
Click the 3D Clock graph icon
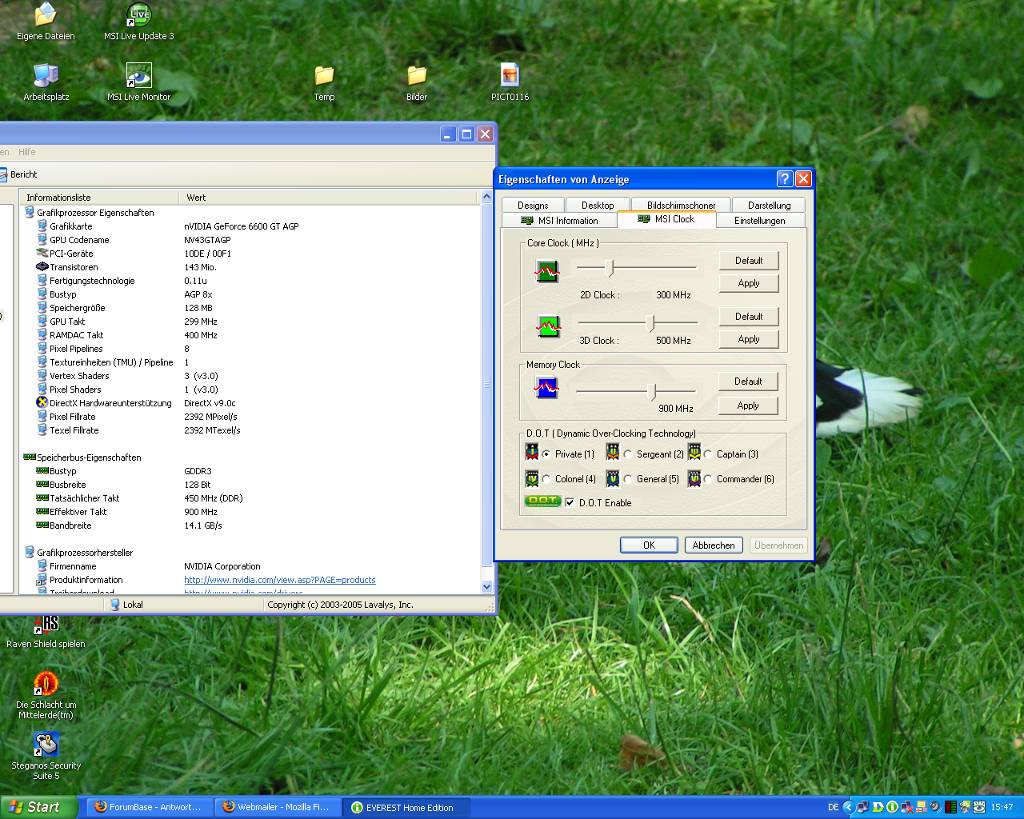point(548,326)
